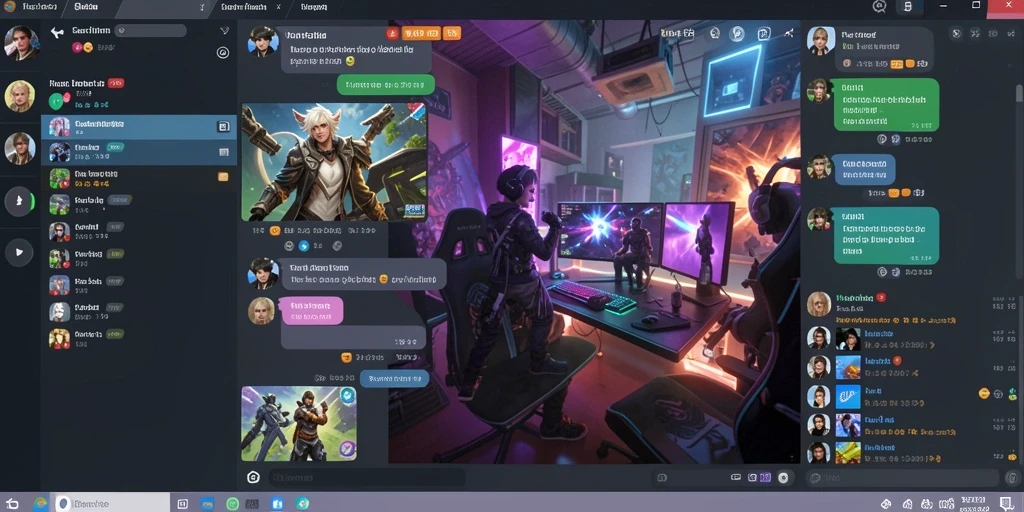
Task: Open the notification icon ending the taskbar
Action: pos(1007,504)
